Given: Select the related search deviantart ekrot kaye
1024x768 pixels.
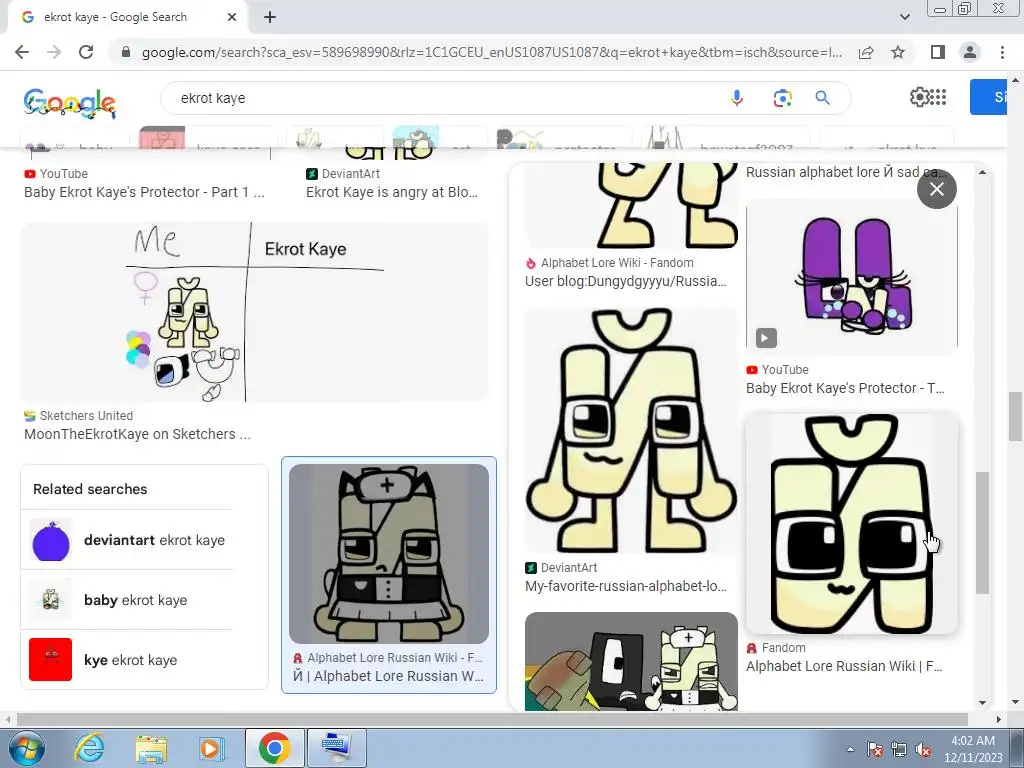Looking at the screenshot, I should [x=127, y=540].
